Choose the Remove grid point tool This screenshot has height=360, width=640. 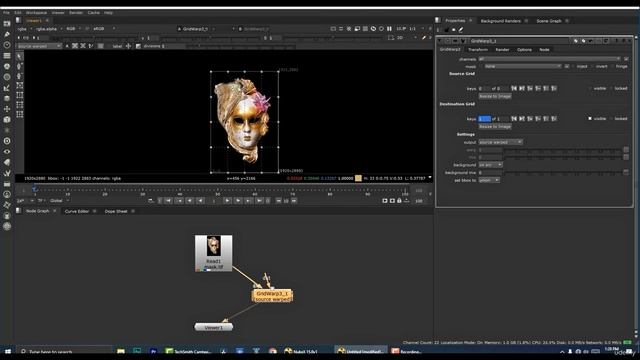(x=19, y=76)
